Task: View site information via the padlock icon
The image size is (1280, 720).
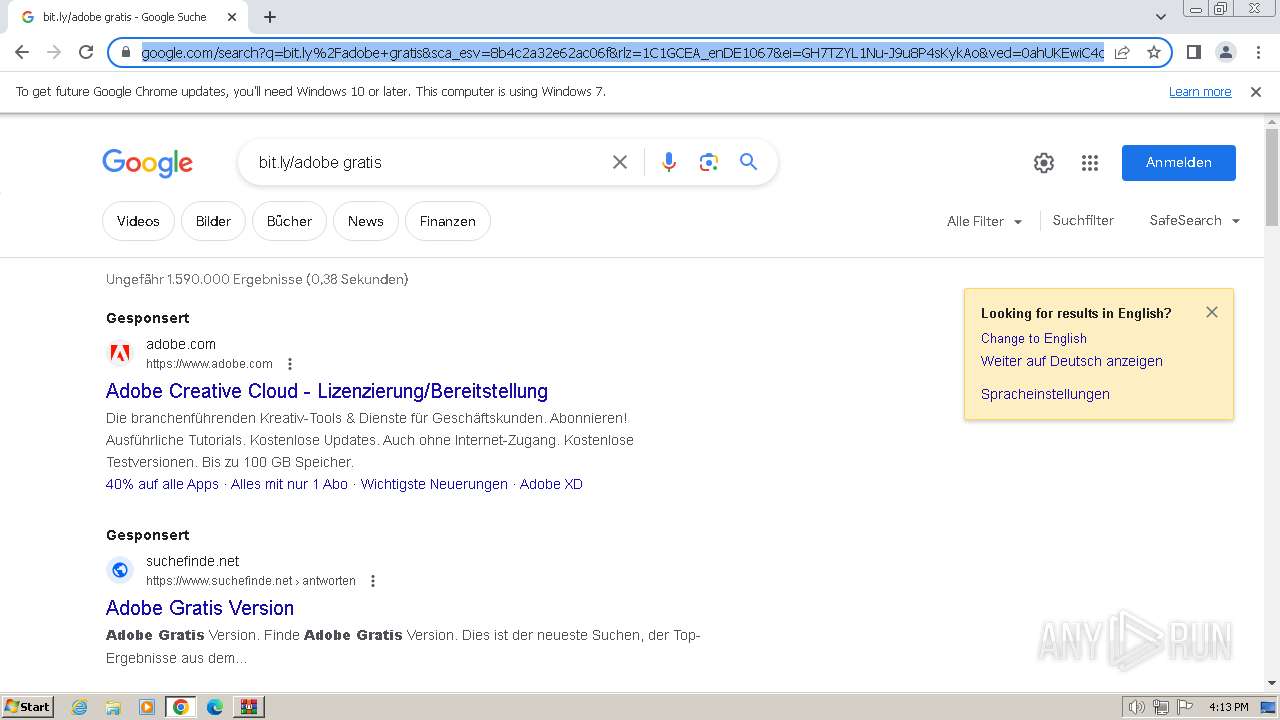Action: tap(126, 52)
